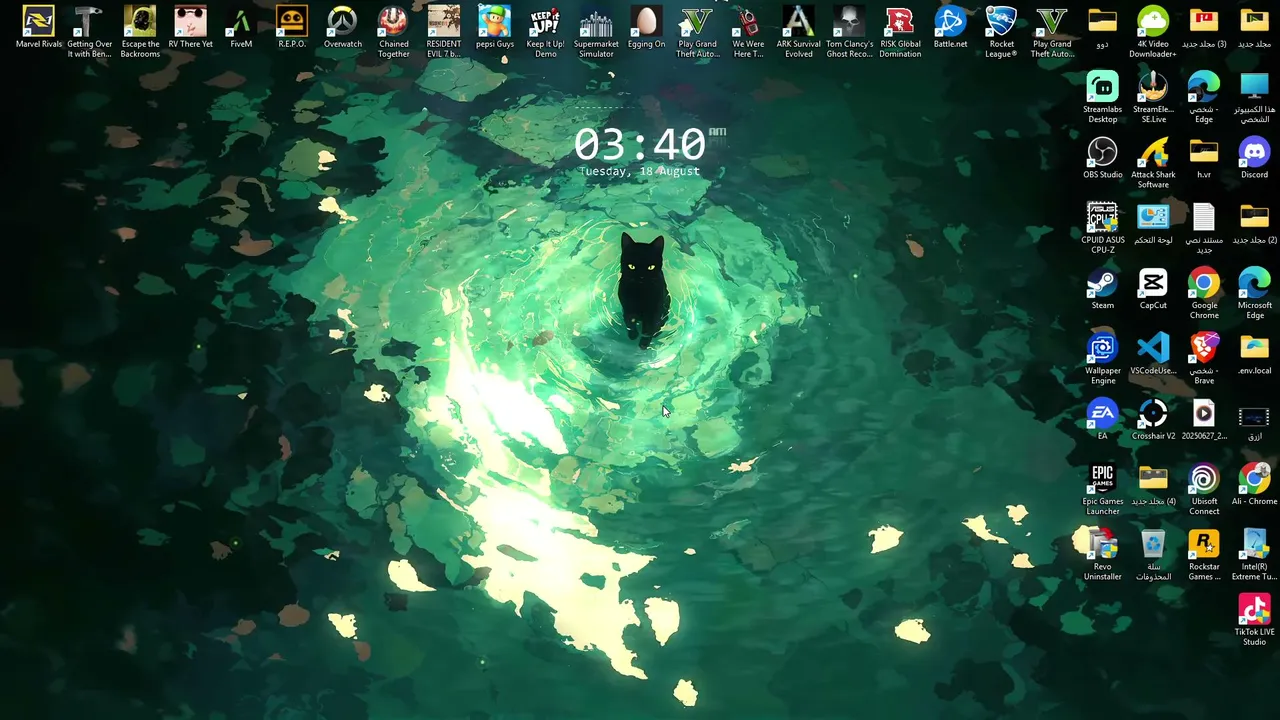Click the Wallpaper Engine shortcut
The height and width of the screenshot is (720, 1280).
pos(1102,358)
